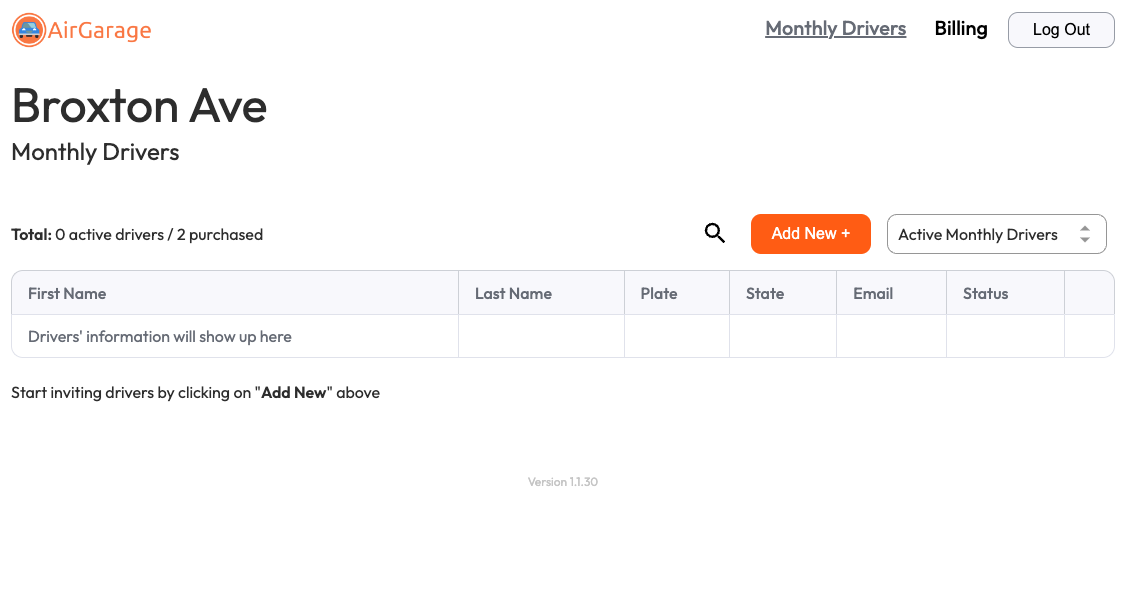Go to the Monthly Drivers nav link
This screenshot has width=1125, height=589.
point(835,29)
